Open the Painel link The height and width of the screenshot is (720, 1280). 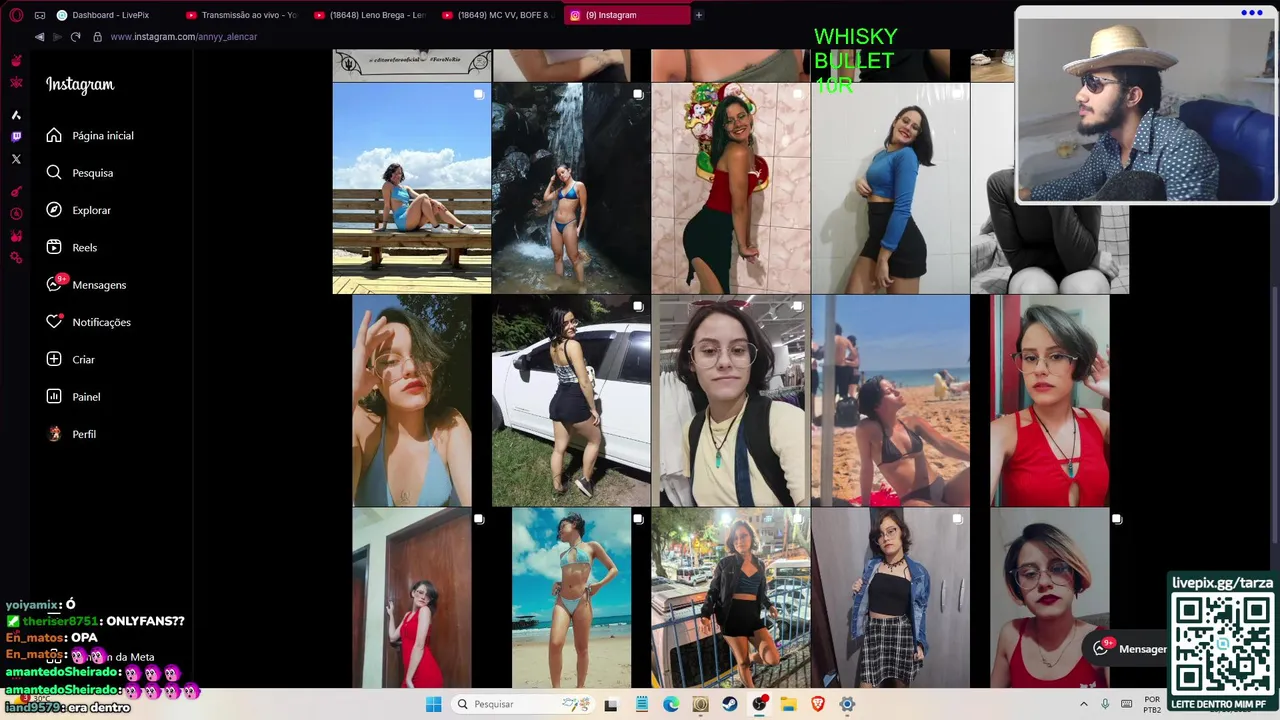tap(86, 397)
